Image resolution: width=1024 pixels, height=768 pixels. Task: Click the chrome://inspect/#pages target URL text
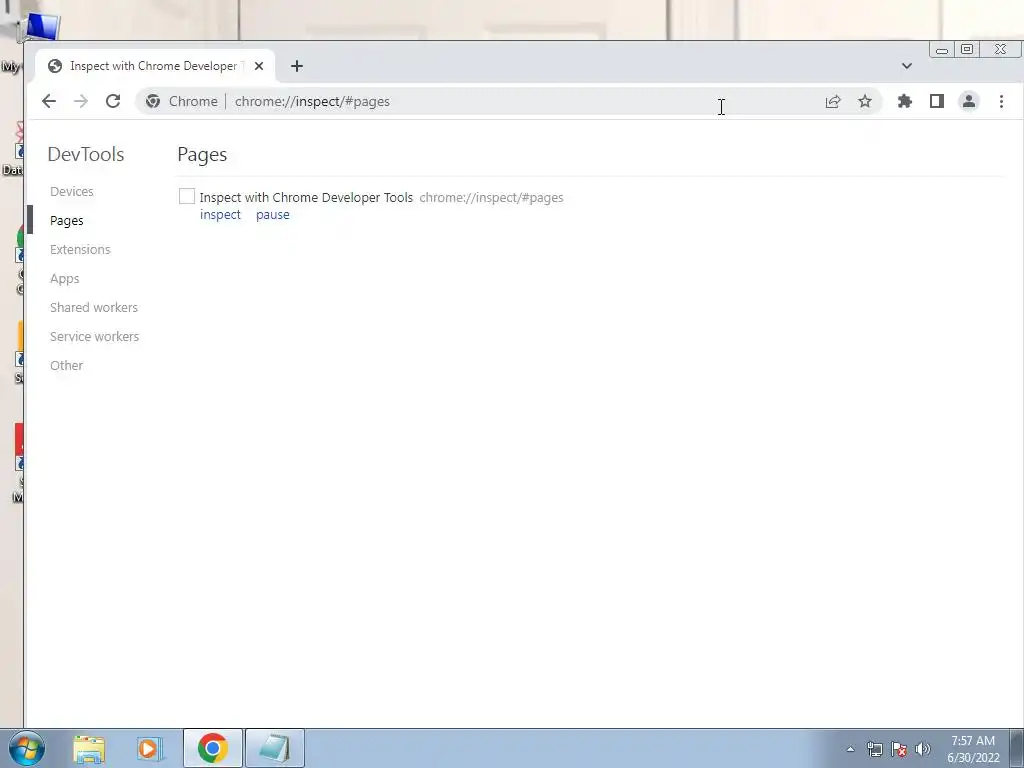(x=491, y=197)
